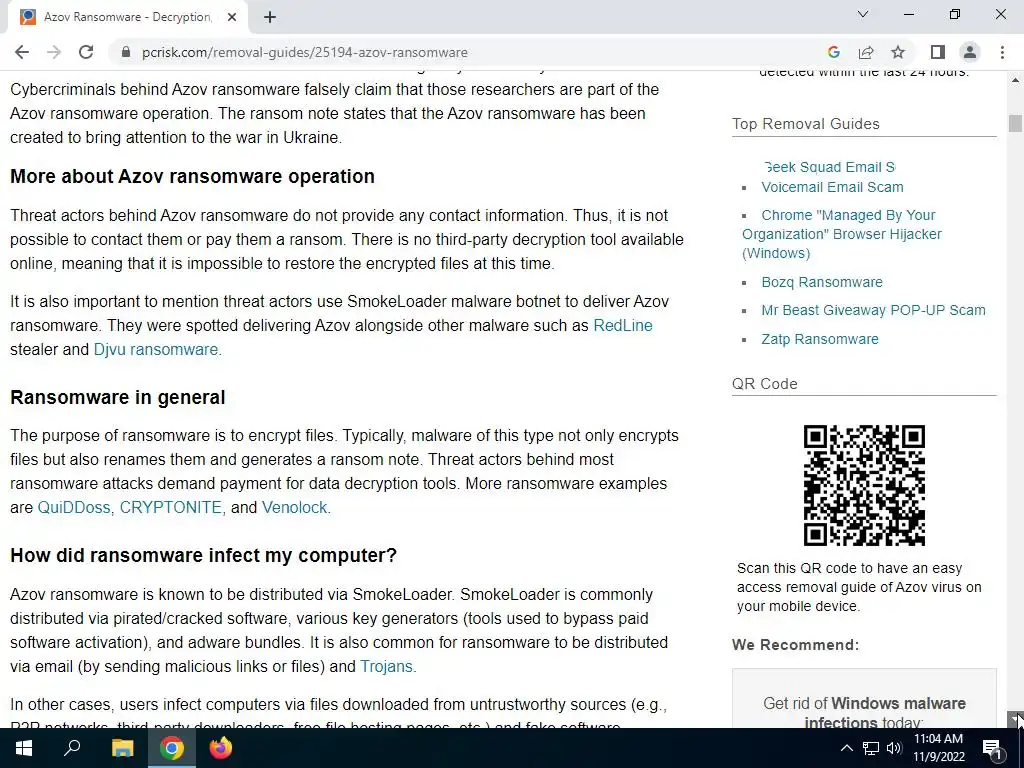Follow the CRYPTONITE link
Screen dimensions: 1024x768
click(170, 507)
